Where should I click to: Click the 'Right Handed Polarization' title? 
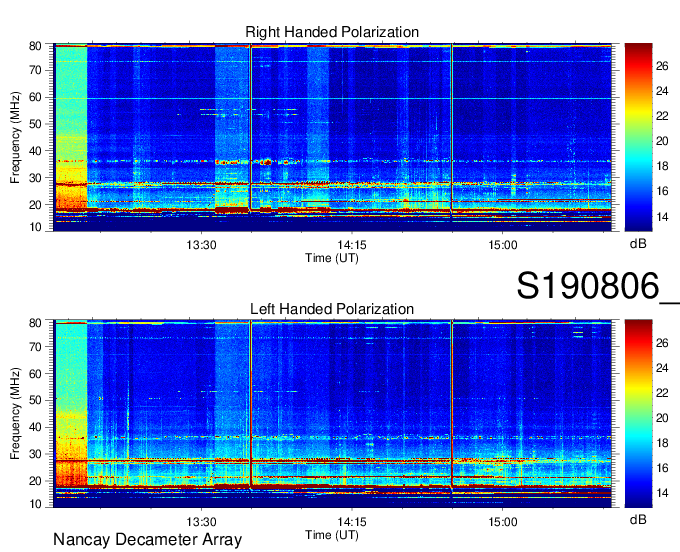332,32
